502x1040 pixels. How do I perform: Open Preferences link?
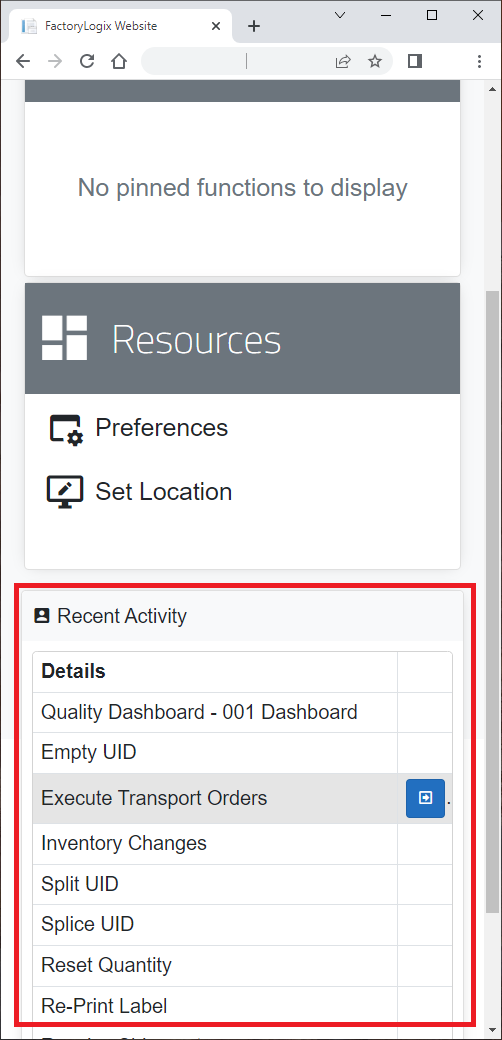point(161,428)
